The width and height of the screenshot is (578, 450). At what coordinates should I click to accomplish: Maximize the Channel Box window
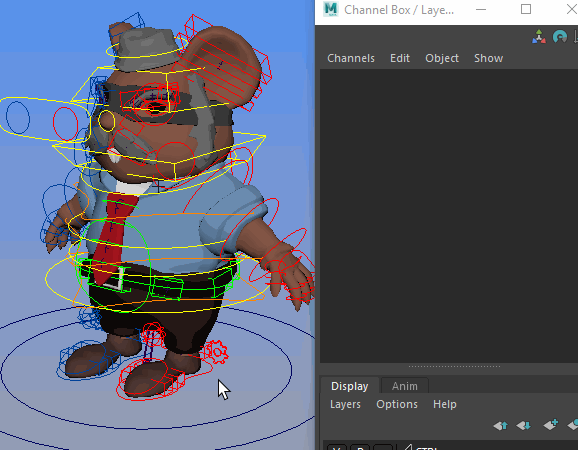(526, 10)
